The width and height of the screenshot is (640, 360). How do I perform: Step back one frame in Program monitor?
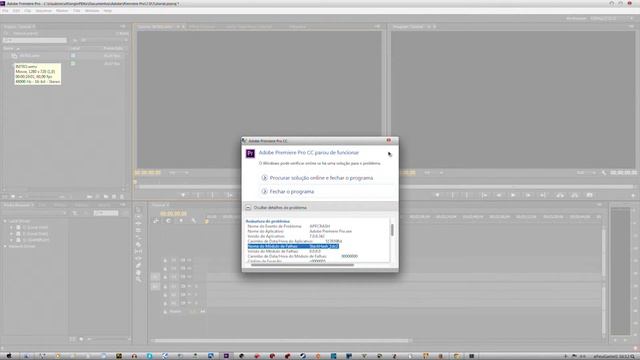point(499,196)
